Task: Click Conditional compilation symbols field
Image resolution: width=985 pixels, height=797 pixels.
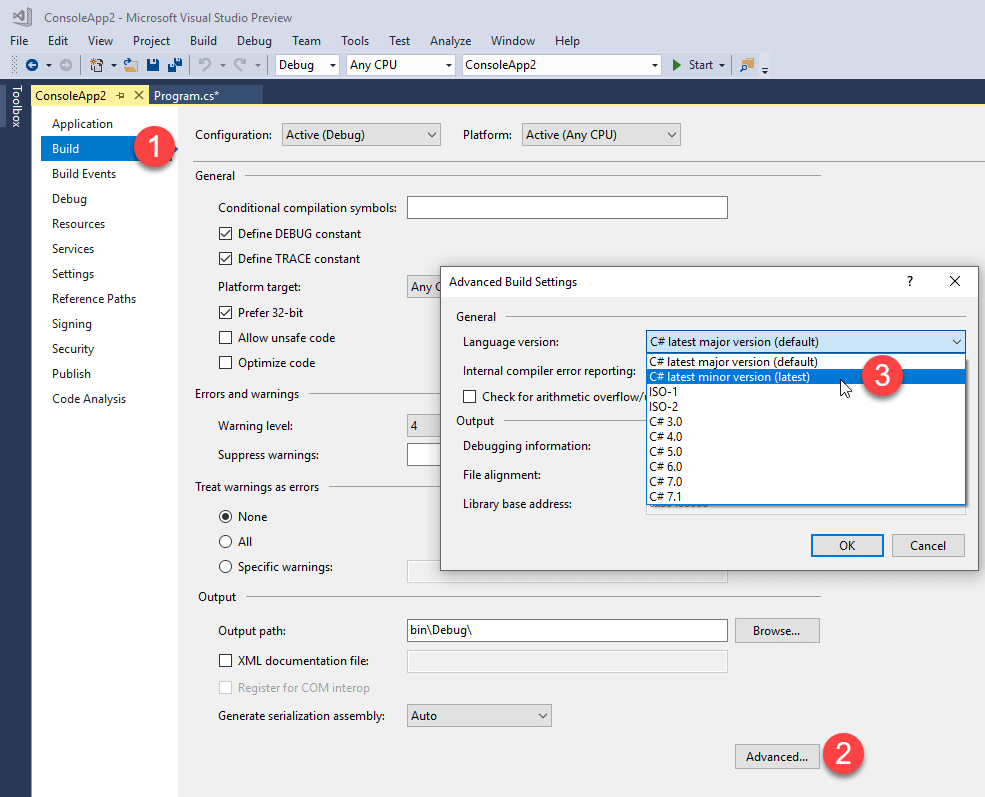Action: (567, 208)
